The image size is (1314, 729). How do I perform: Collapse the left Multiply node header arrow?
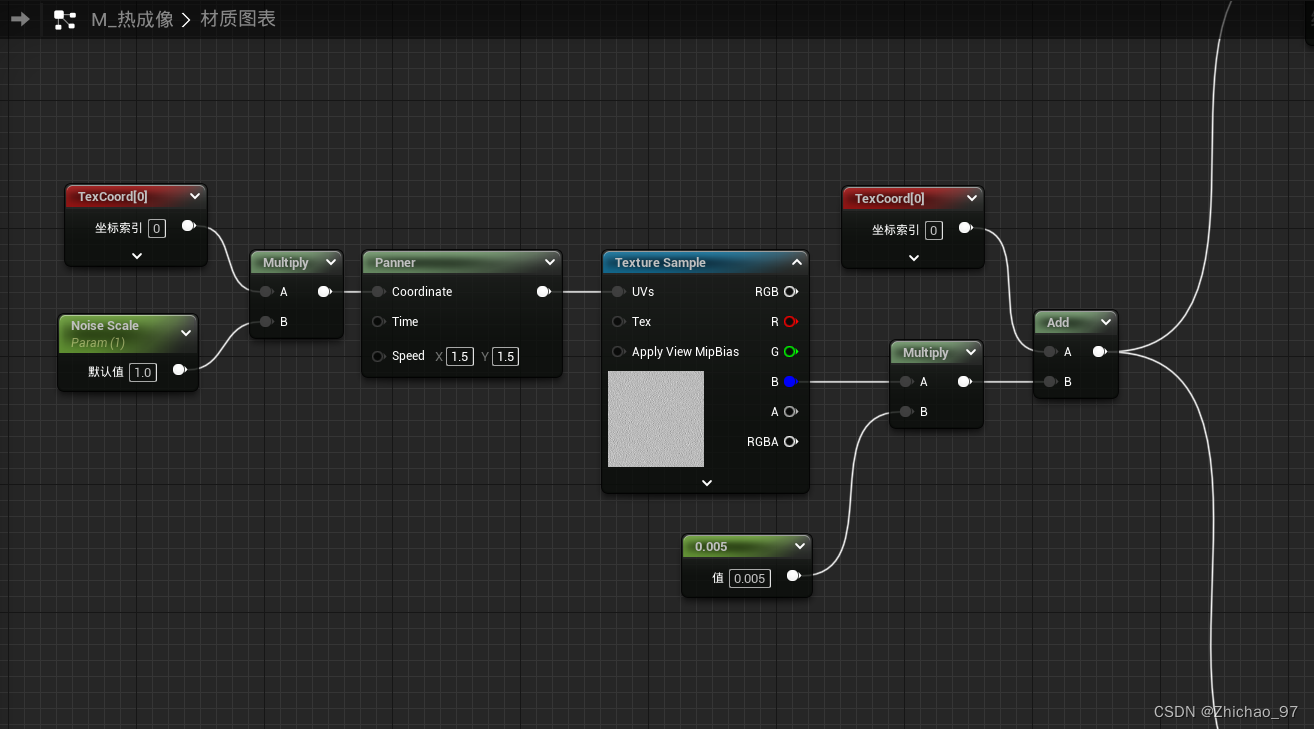(x=331, y=262)
